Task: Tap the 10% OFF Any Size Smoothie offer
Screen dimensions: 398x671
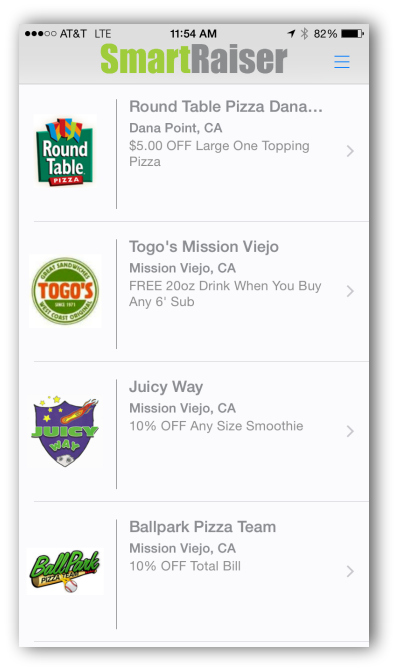Action: 216,426
